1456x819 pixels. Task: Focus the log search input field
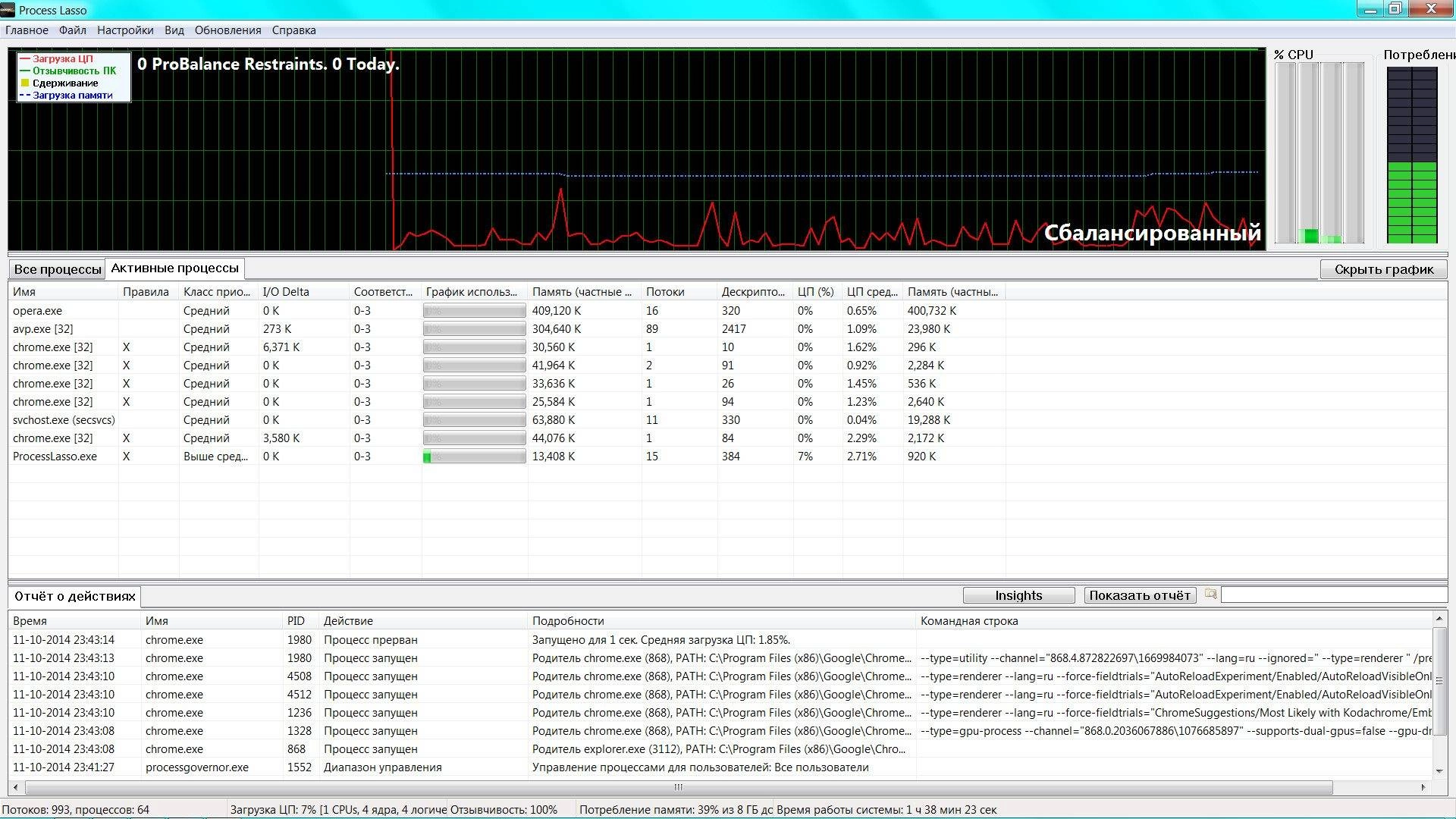click(x=1334, y=595)
